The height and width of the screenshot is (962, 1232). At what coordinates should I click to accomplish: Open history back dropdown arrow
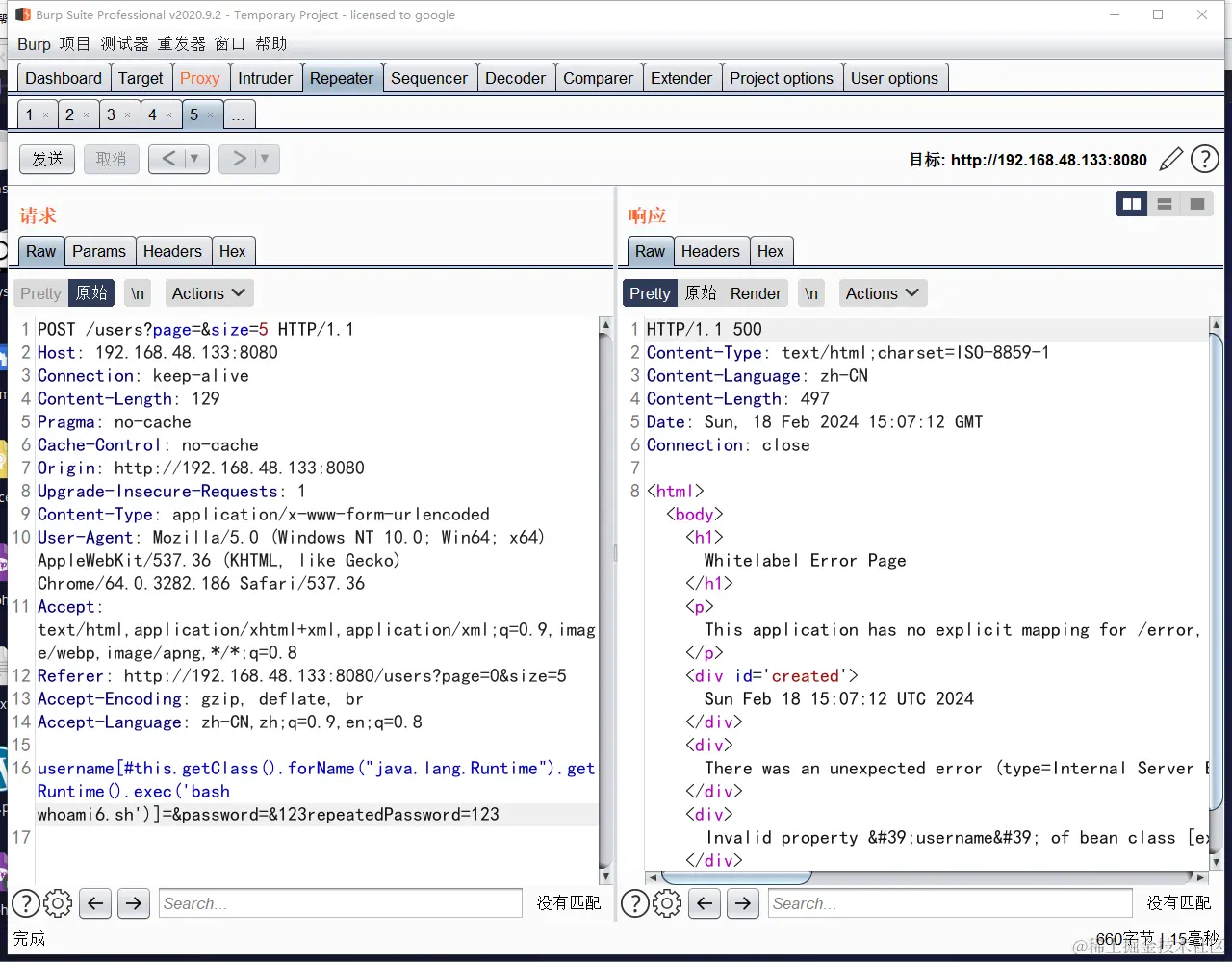(x=195, y=159)
